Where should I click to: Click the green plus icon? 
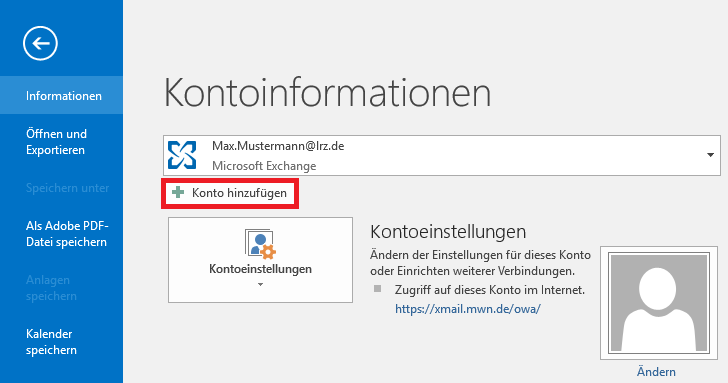pos(178,192)
